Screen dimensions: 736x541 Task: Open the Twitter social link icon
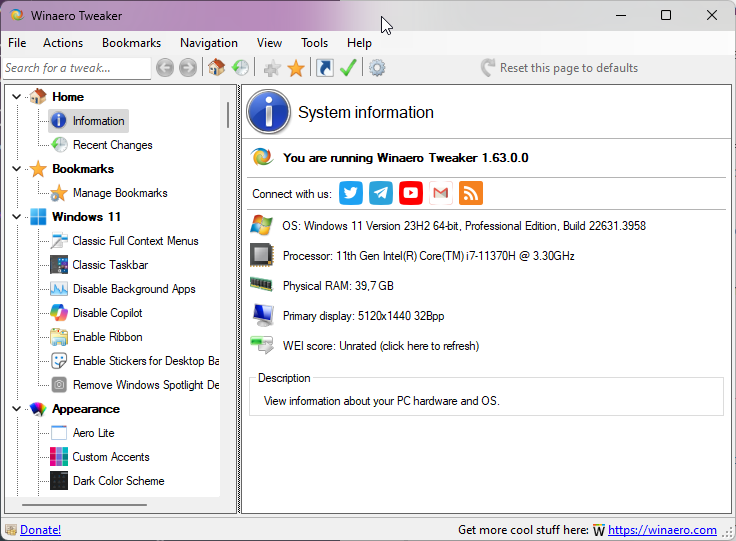pos(351,193)
